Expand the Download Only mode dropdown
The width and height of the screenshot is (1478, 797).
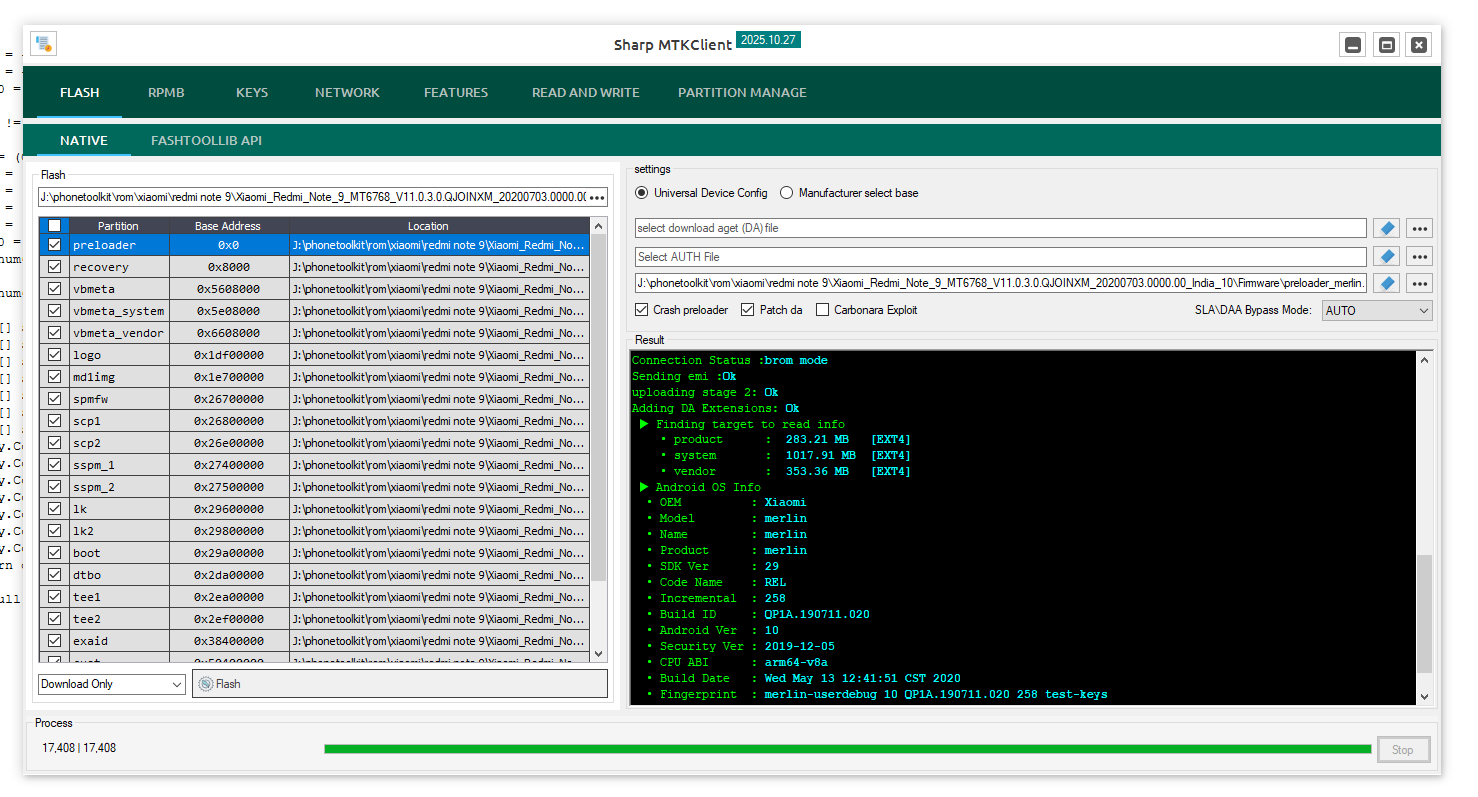pos(112,684)
